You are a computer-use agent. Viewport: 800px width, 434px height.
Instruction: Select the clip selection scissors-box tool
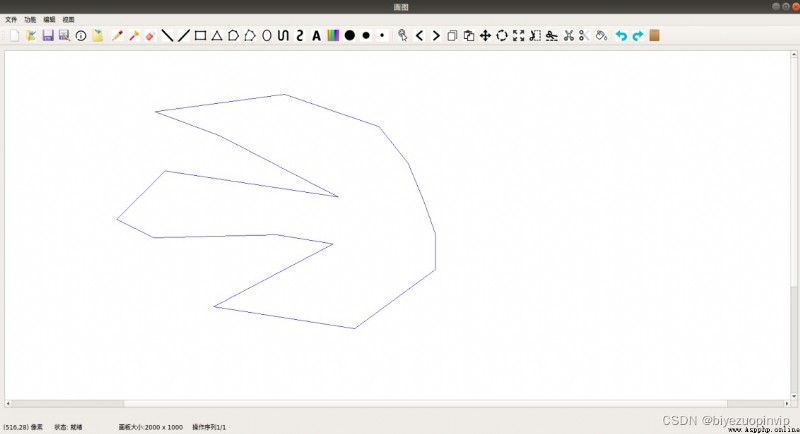535,36
